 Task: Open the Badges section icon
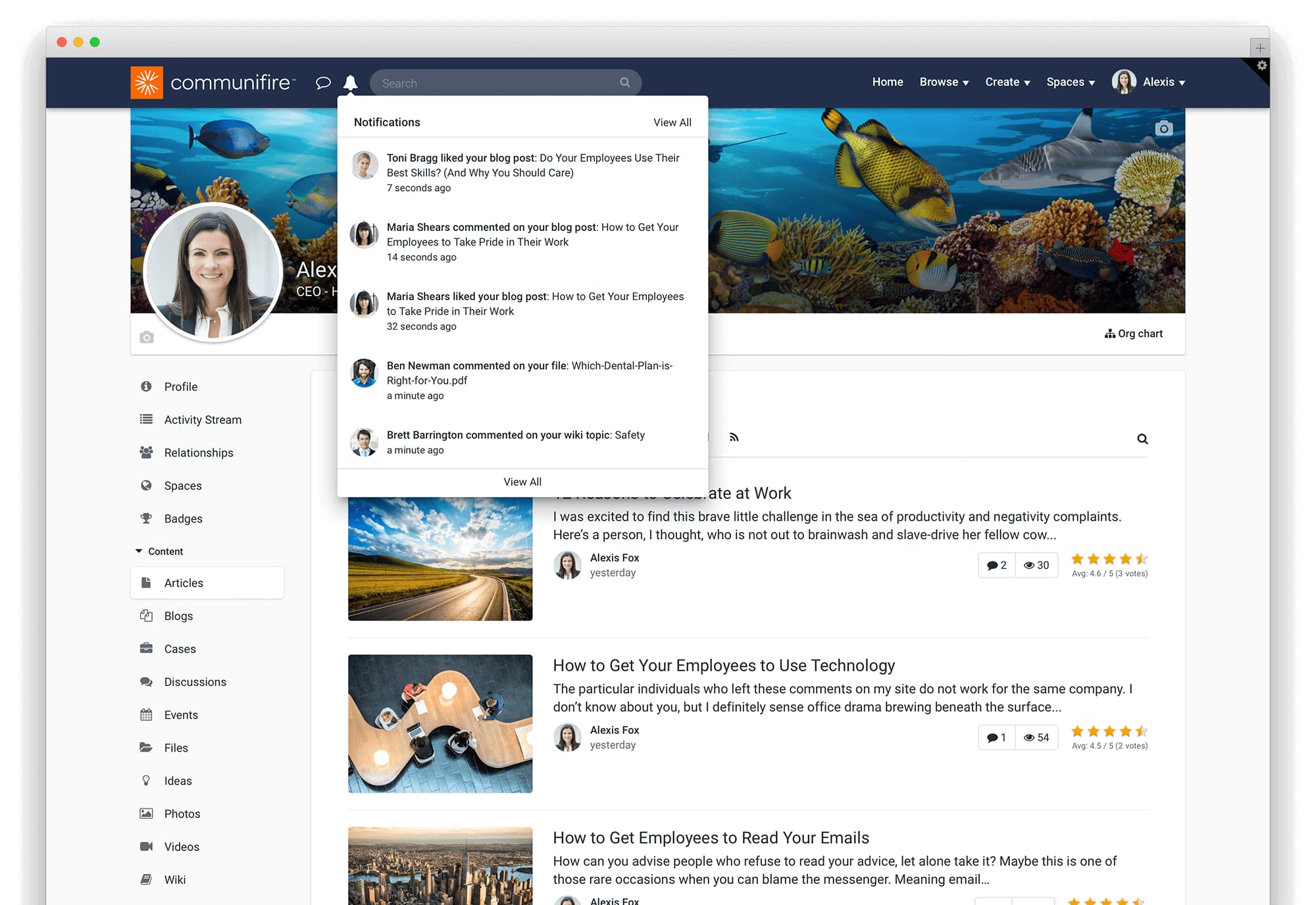tap(146, 518)
